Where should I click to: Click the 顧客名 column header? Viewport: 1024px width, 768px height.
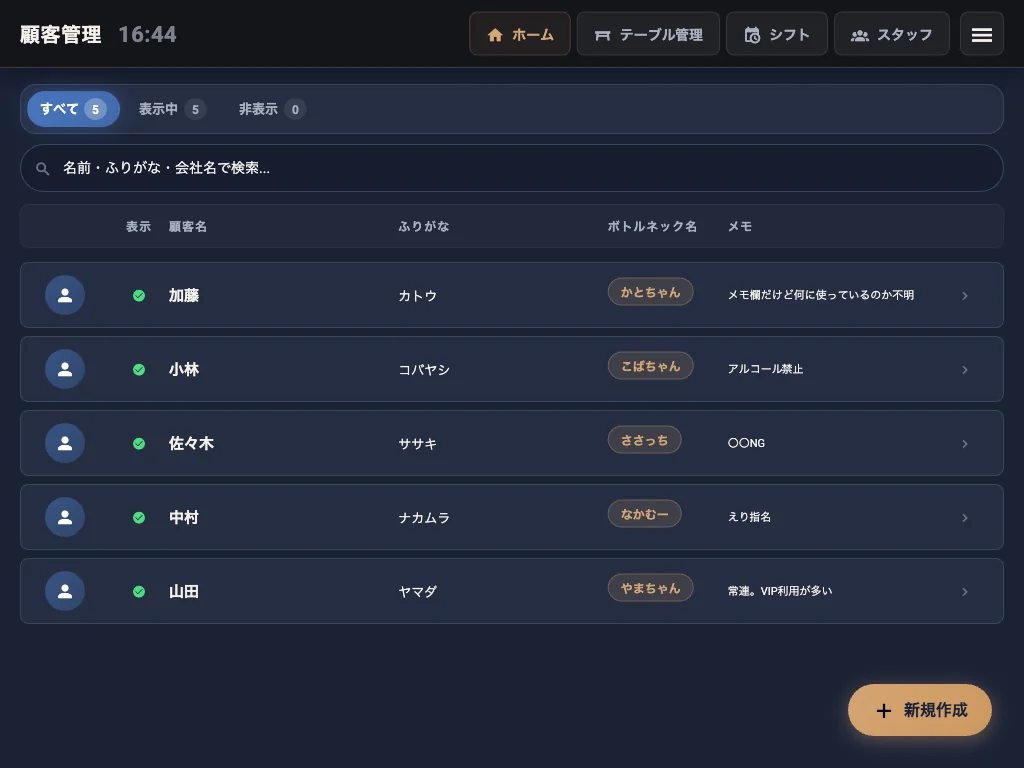(187, 227)
